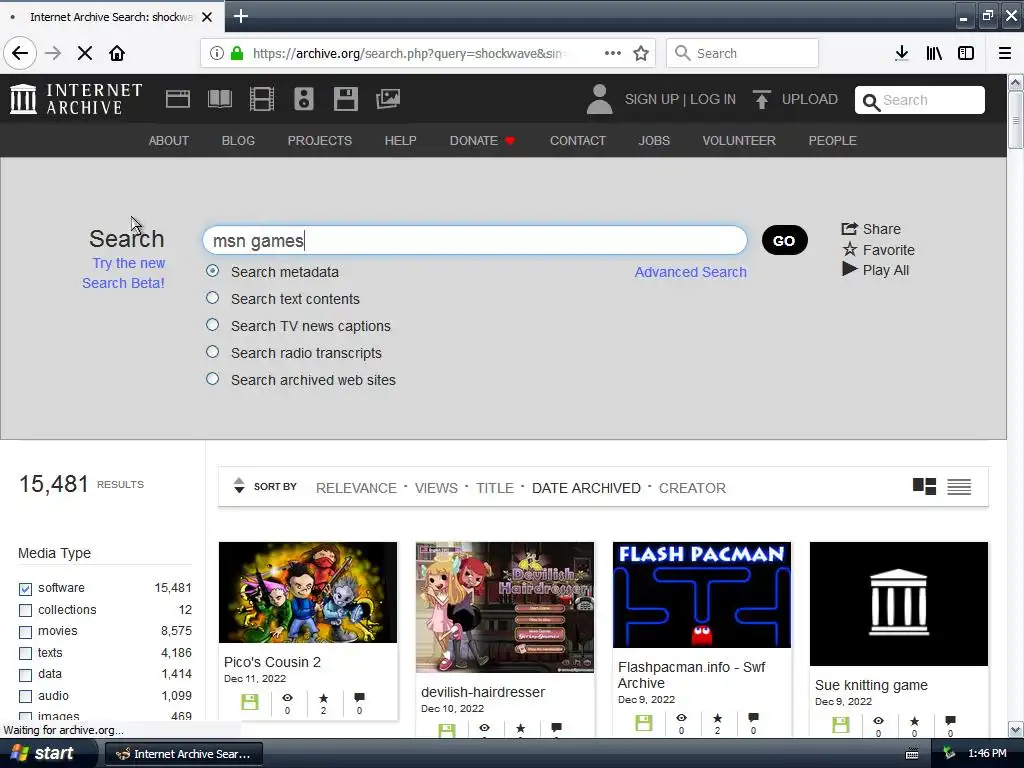Viewport: 1024px width, 768px height.
Task: Sort results by Date Archived
Action: coord(586,488)
